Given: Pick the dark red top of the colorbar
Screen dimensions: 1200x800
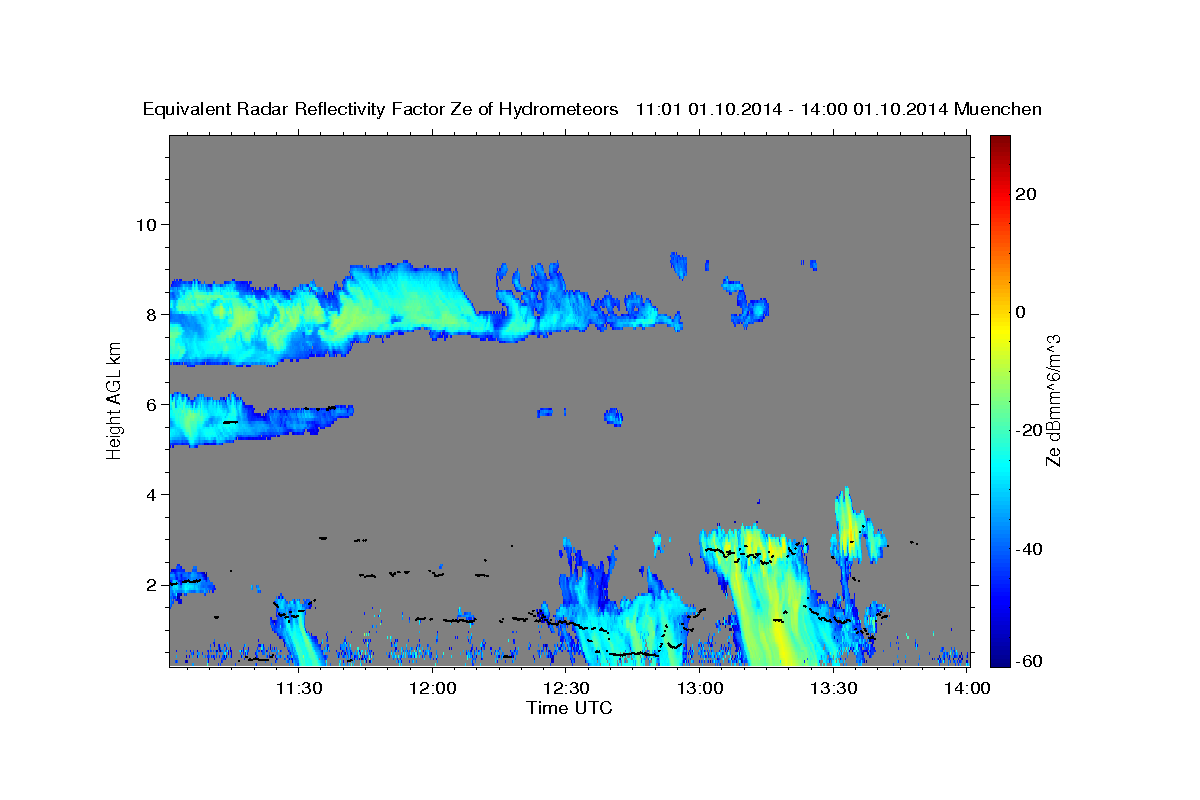Looking at the screenshot, I should coord(999,143).
